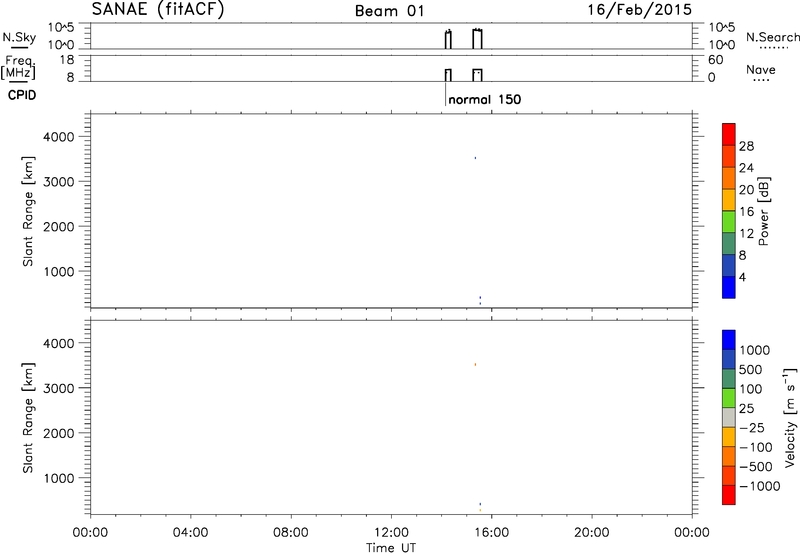Click the Beam 01 label
This screenshot has height=554, width=800.
389,11
